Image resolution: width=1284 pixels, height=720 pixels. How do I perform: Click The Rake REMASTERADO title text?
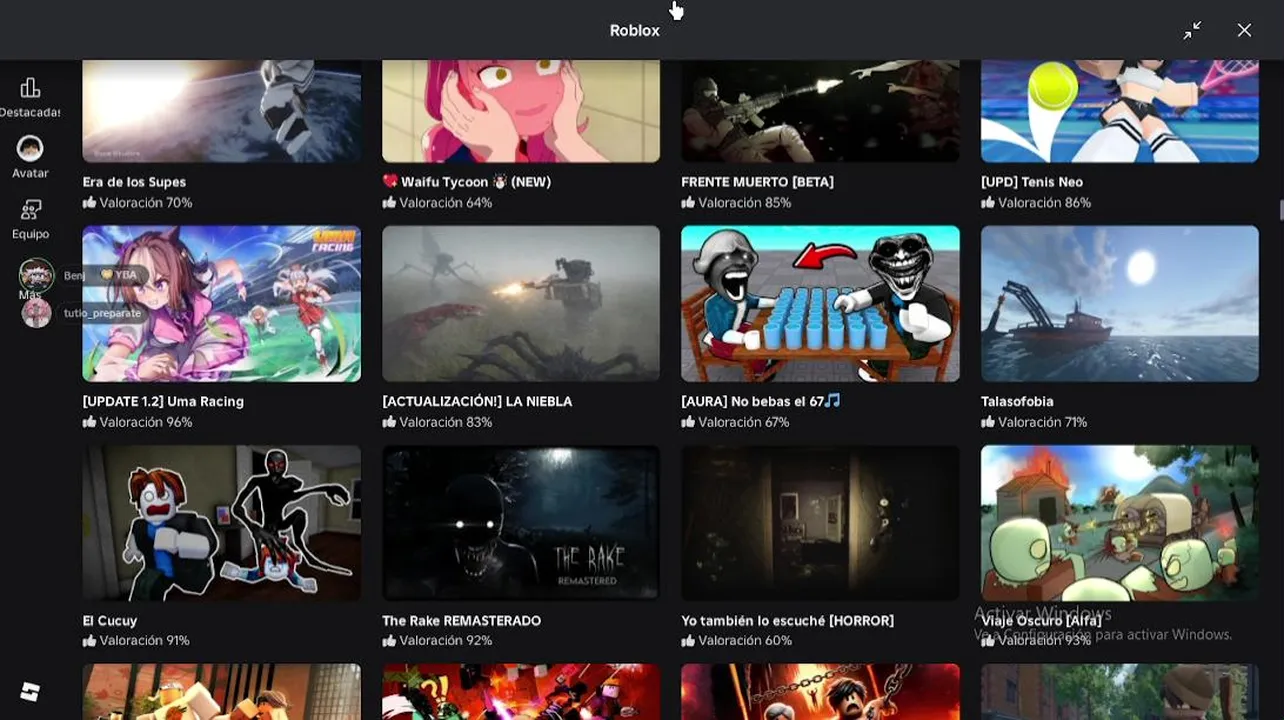click(x=461, y=620)
